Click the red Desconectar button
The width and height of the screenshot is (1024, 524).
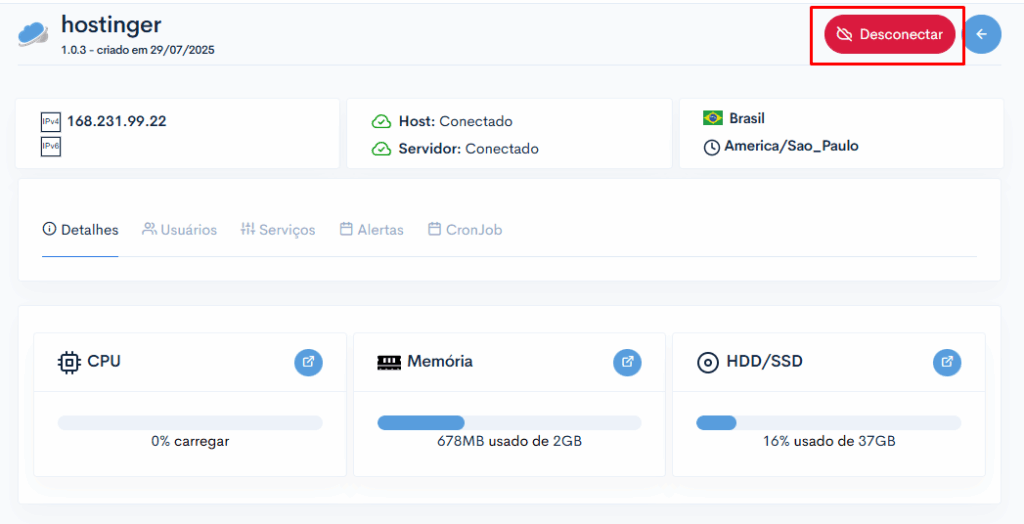coord(889,35)
